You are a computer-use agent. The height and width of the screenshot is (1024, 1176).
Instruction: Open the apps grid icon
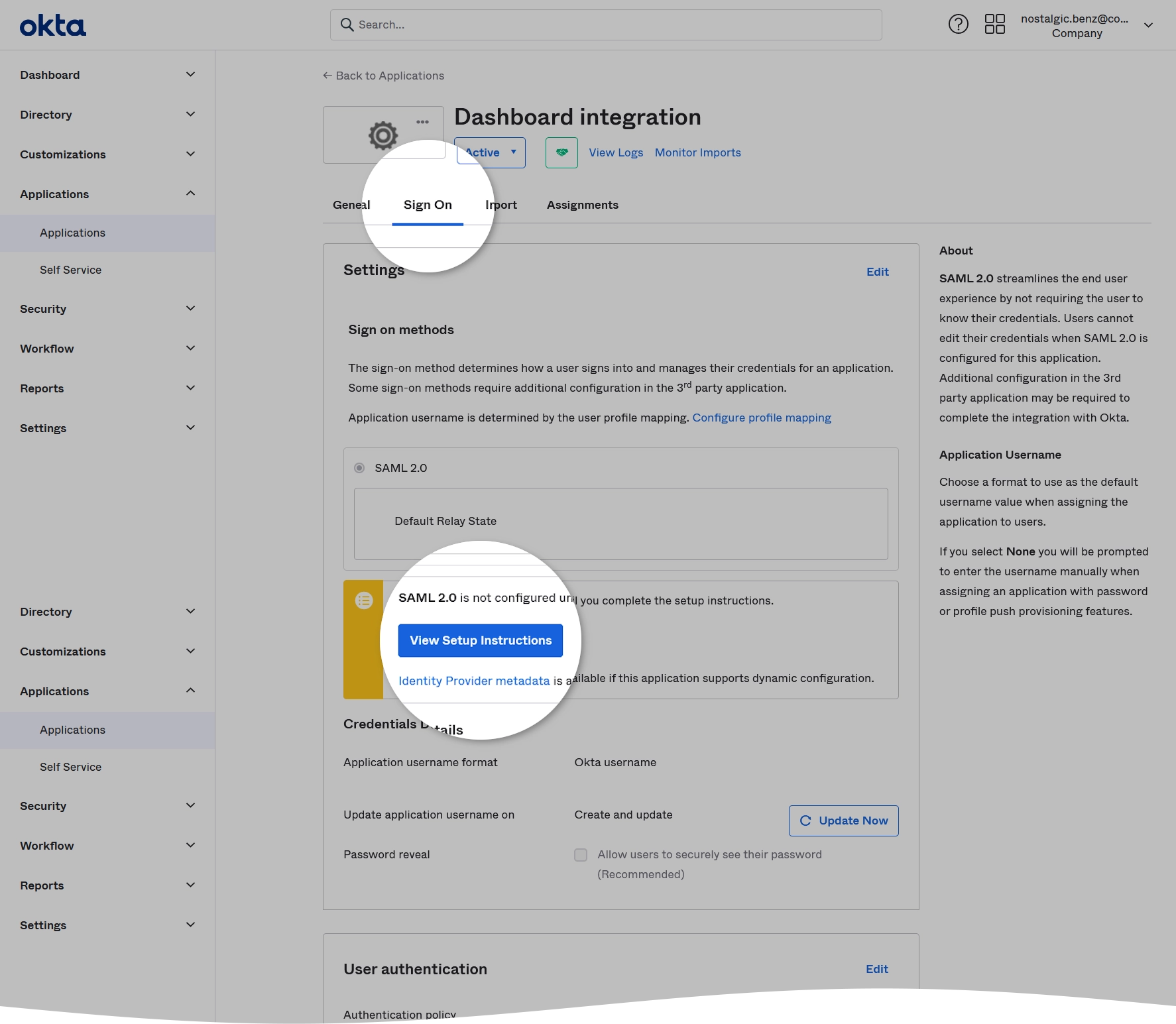994,25
